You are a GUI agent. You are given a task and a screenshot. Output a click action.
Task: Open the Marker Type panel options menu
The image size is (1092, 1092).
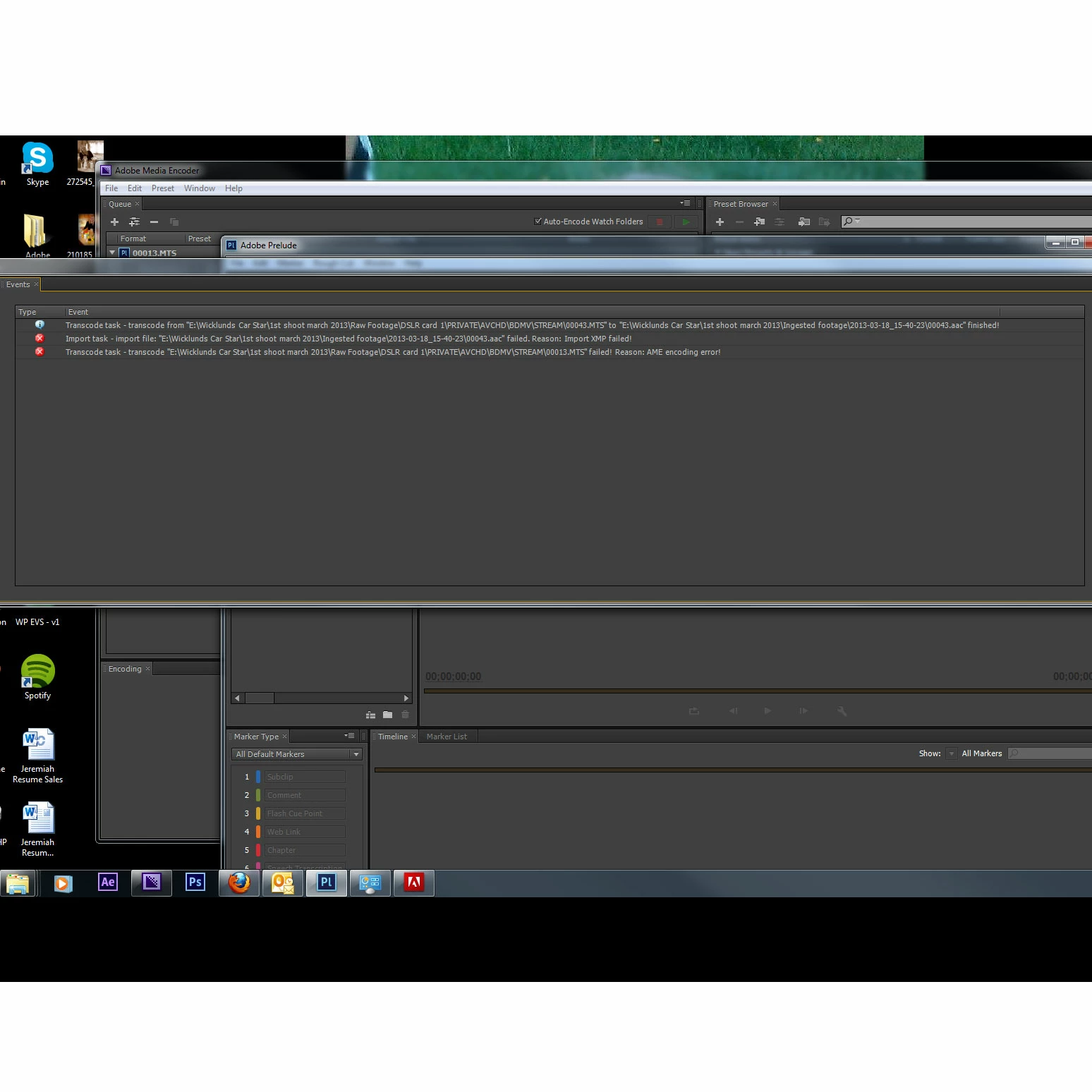tap(349, 736)
